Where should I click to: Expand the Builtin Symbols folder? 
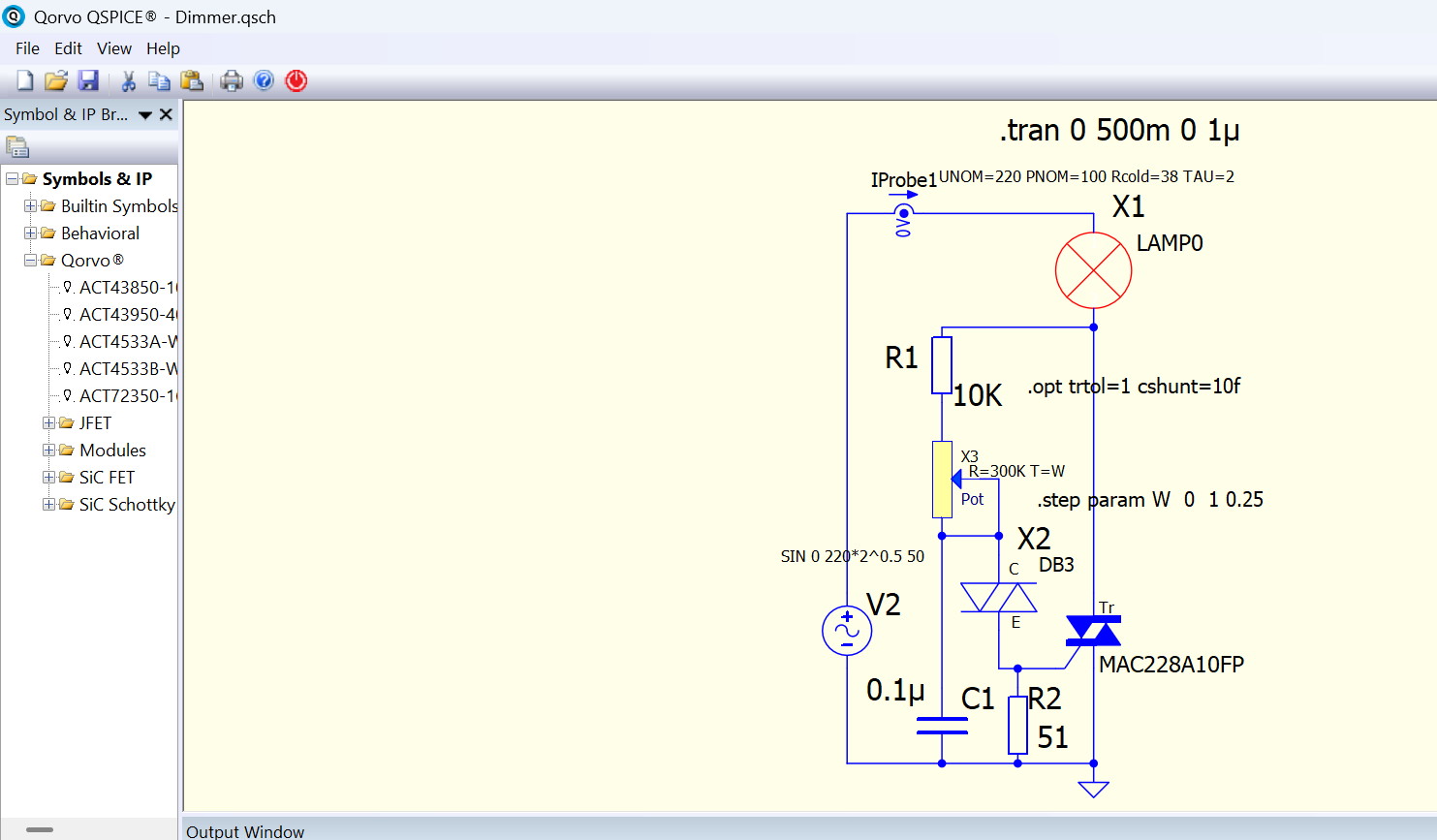(30, 206)
